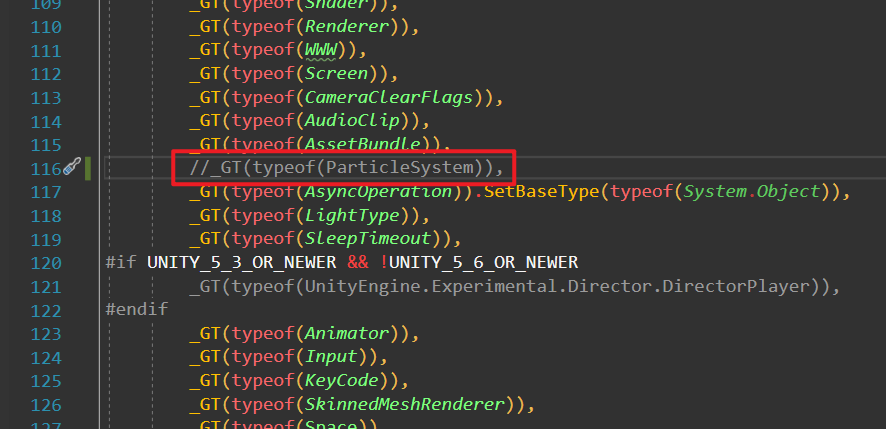This screenshot has width=886, height=429.
Task: Click _GT at the start of line 118
Action: coord(205,215)
